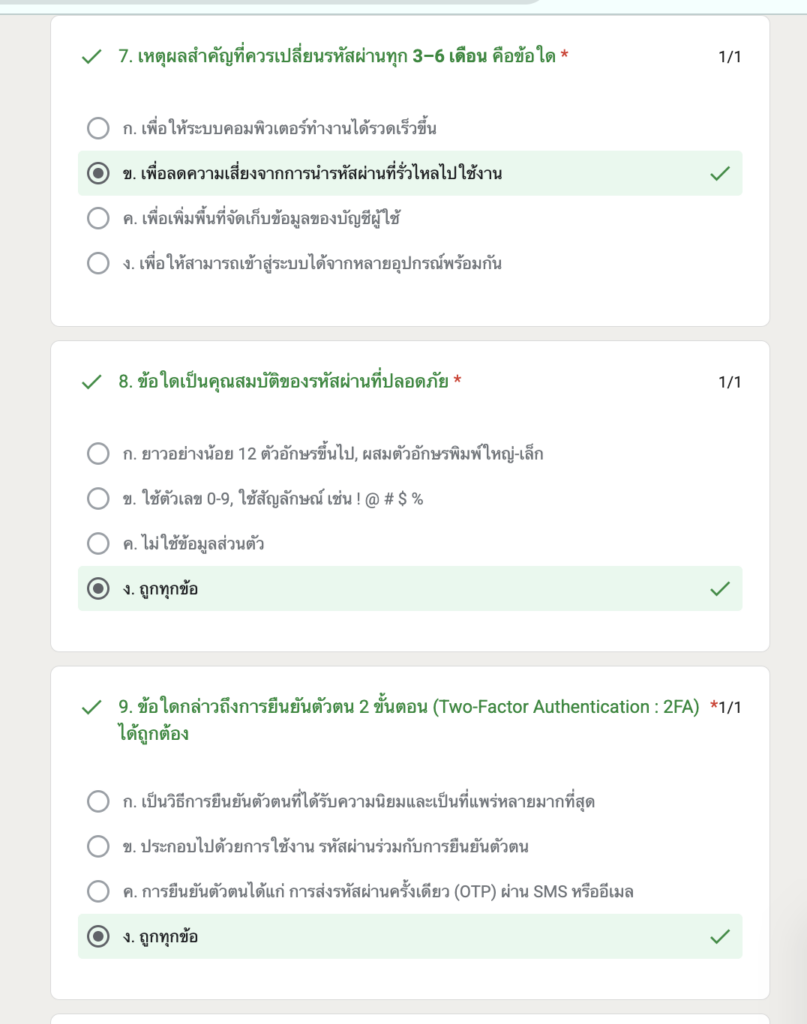Click the question 9 title about Two-Factor Authentication
This screenshot has height=1024, width=807.
click(409, 720)
